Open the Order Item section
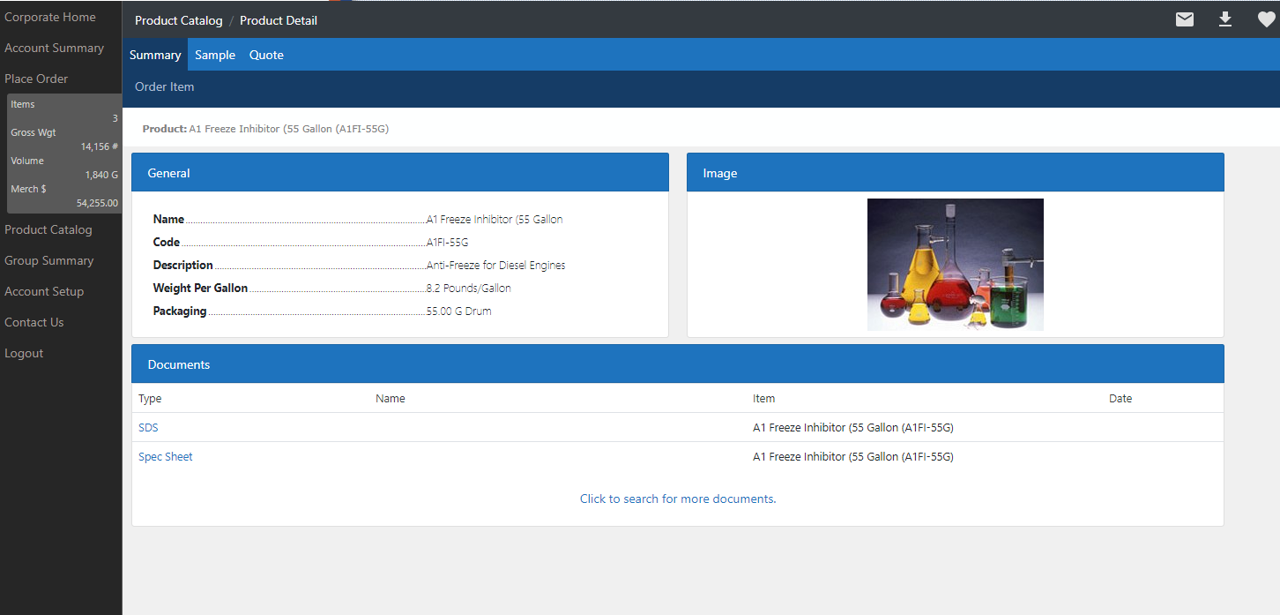1280x615 pixels. point(164,87)
